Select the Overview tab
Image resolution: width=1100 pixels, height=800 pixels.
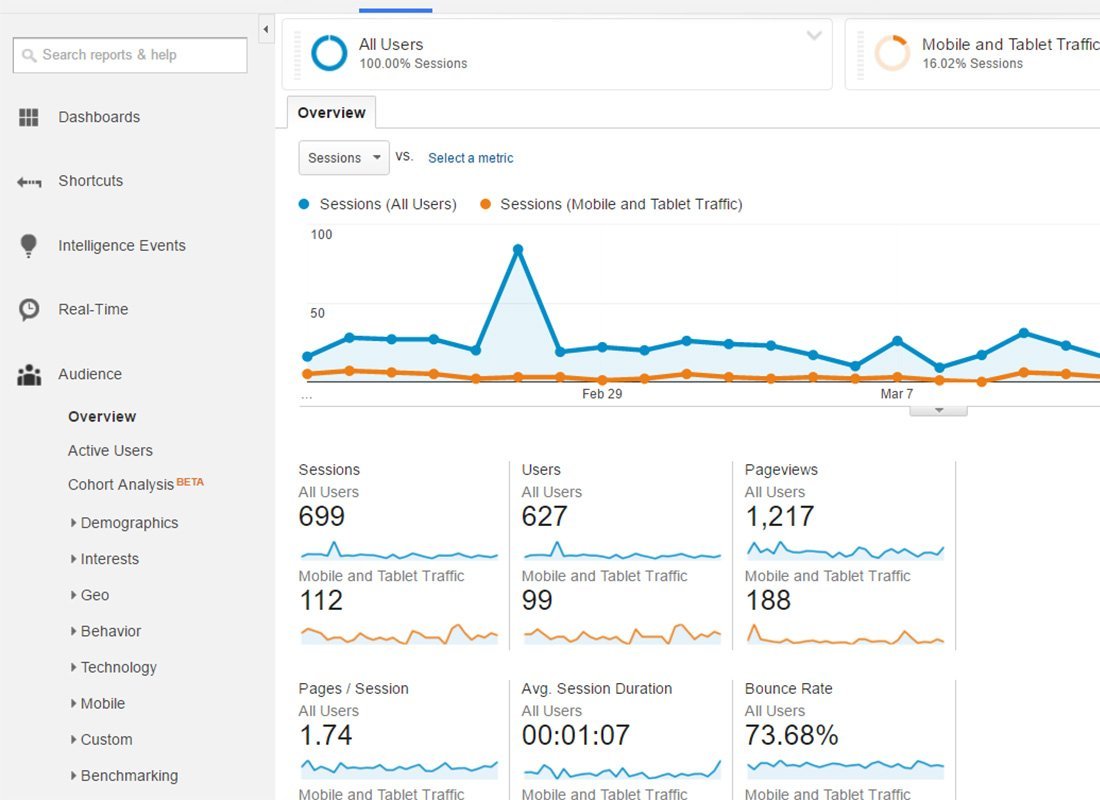point(331,113)
